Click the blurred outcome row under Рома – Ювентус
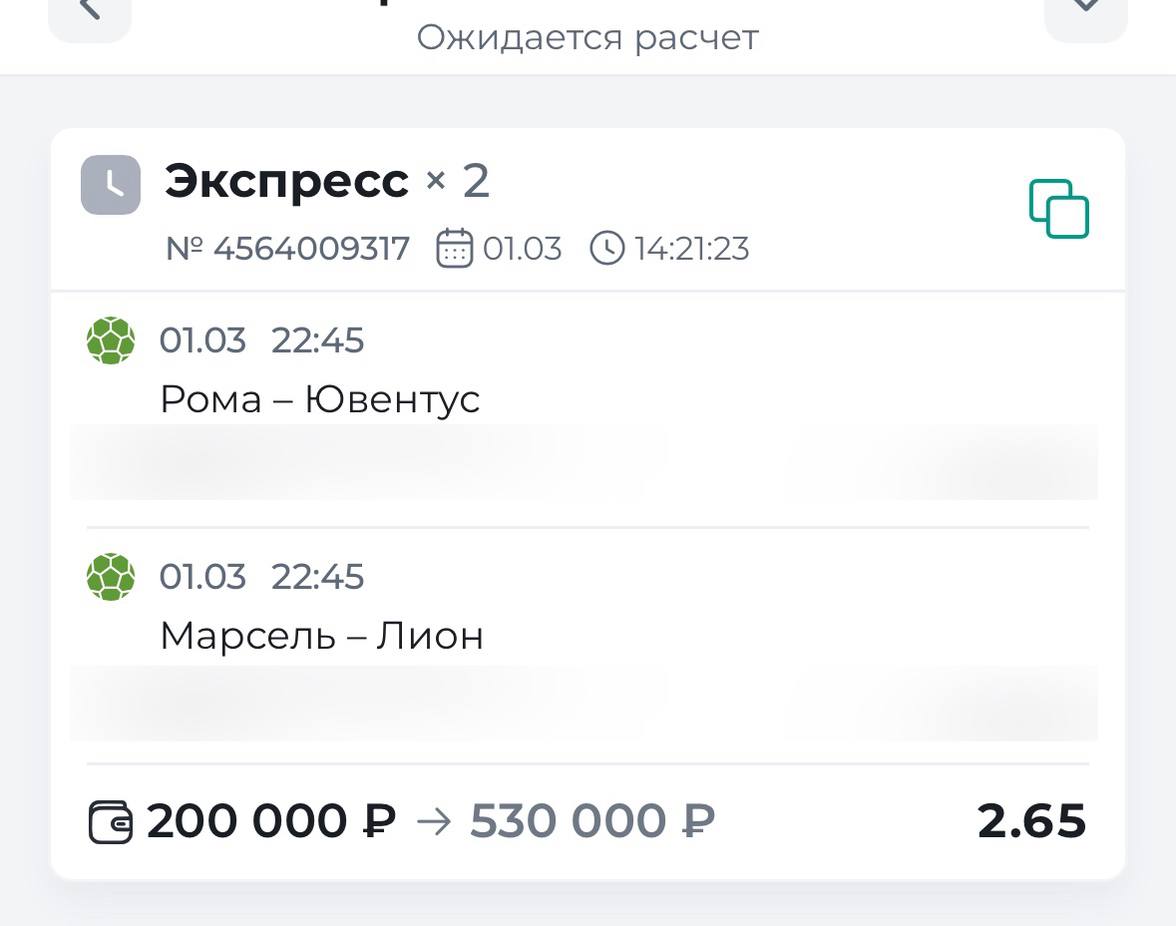Viewport: 1176px width, 926px height. [x=583, y=462]
